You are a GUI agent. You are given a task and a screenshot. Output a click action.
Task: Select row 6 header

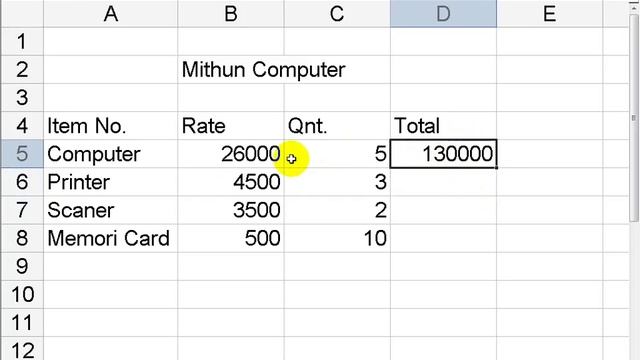point(22,182)
